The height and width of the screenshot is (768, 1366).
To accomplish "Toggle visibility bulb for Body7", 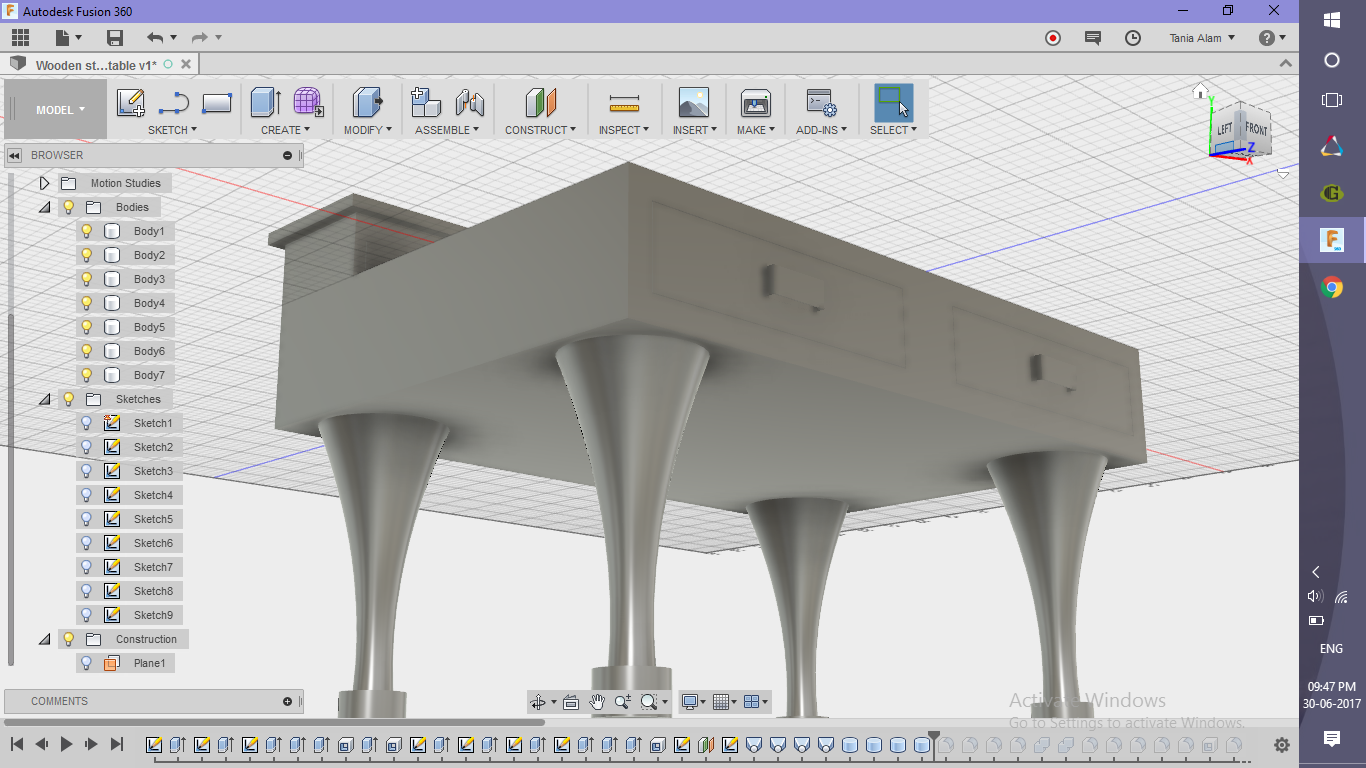I will [87, 375].
